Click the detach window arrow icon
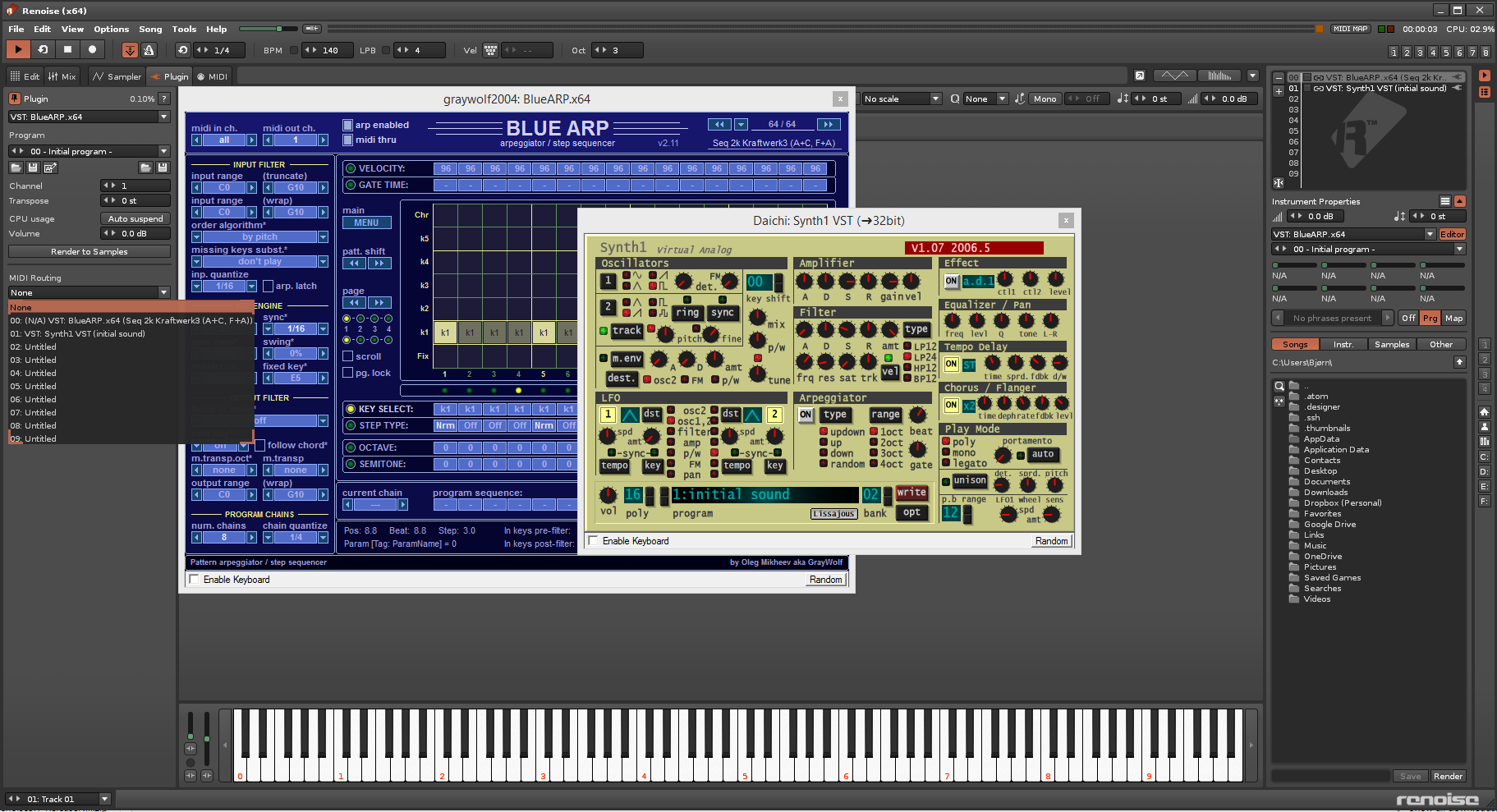 point(1140,76)
